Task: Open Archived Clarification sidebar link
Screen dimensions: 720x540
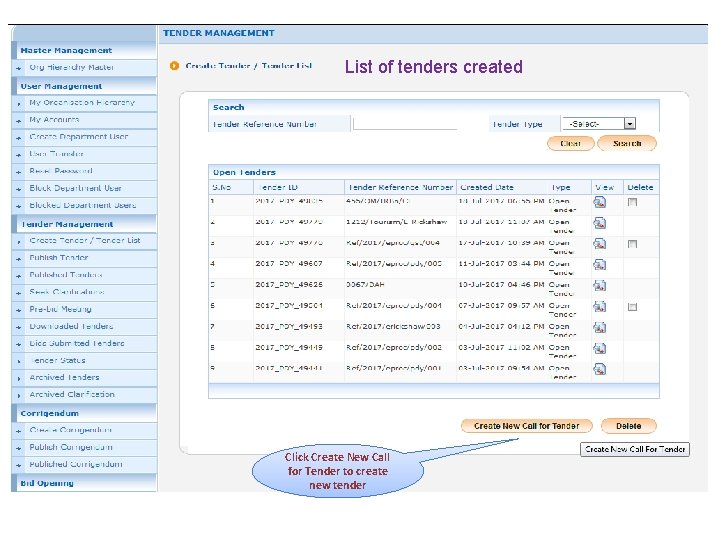Action: 84,394
